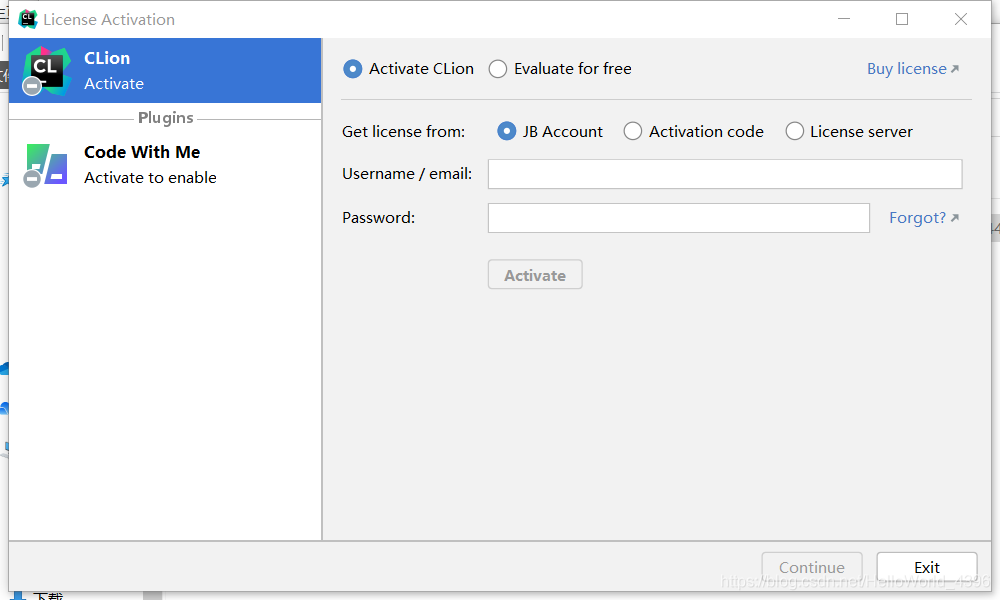Click the Exit button
1000x600 pixels.
tap(927, 567)
